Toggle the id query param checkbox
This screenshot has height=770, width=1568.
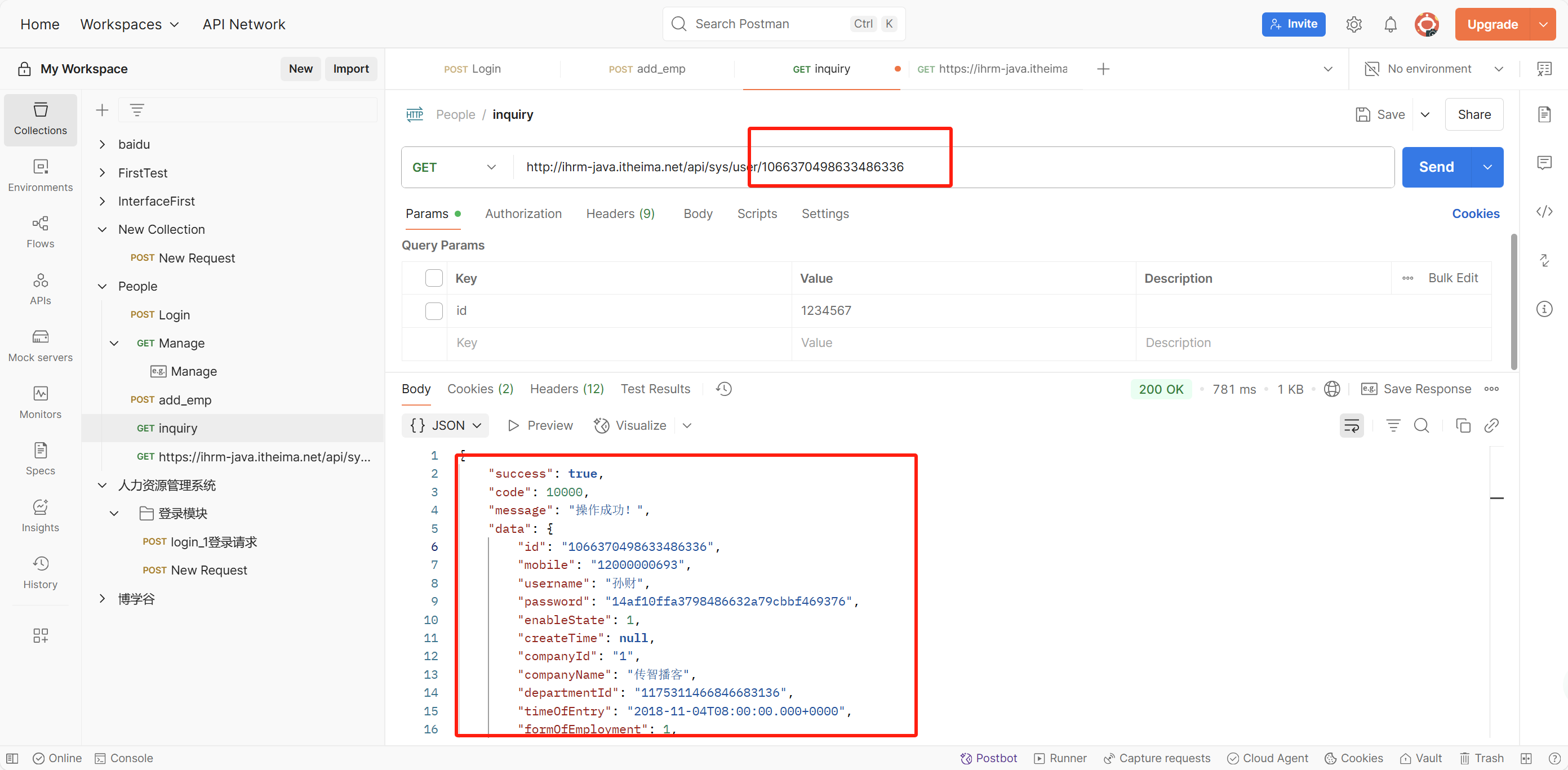(433, 310)
